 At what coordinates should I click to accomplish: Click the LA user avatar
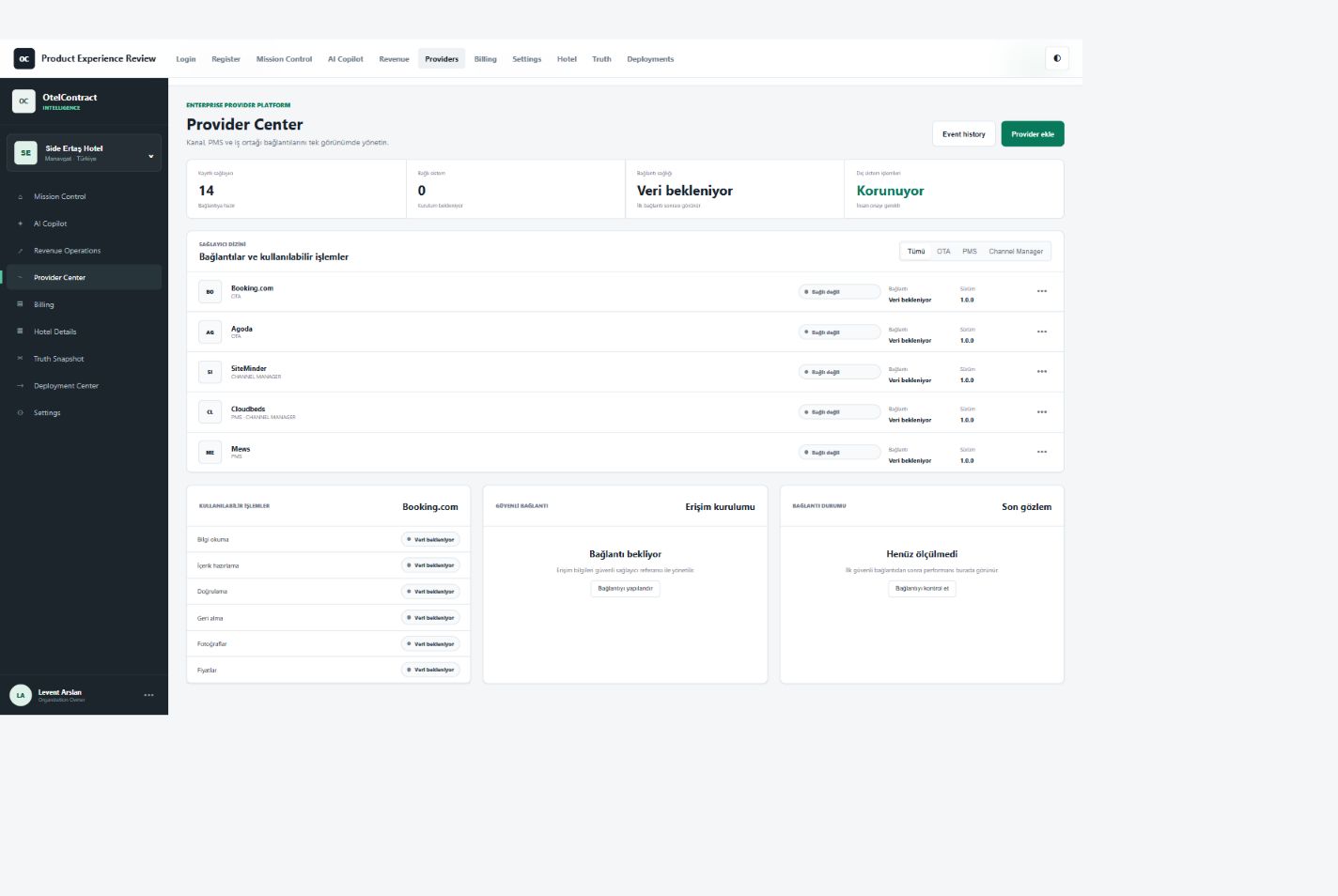tap(21, 695)
